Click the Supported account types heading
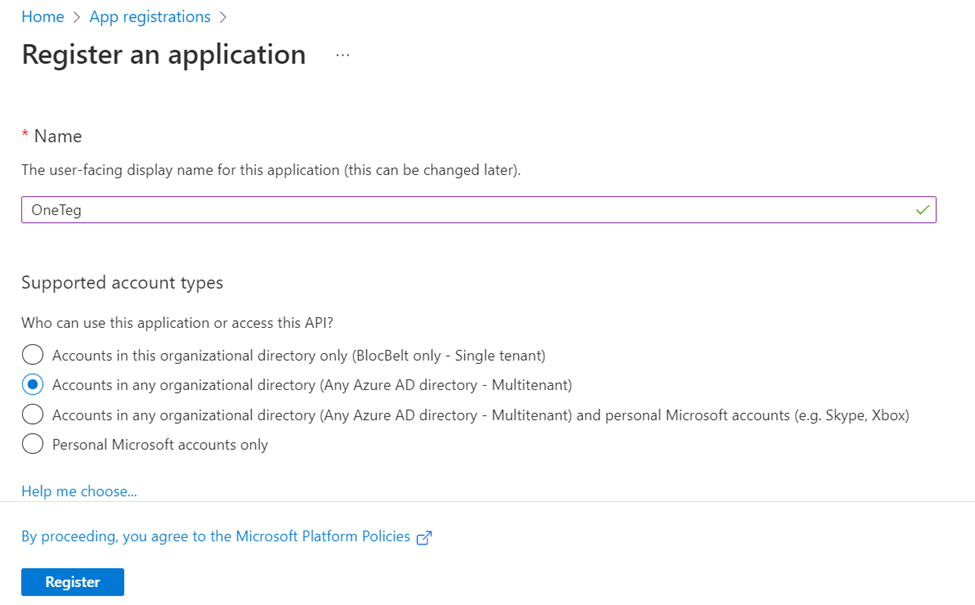The image size is (975, 605). coord(122,283)
